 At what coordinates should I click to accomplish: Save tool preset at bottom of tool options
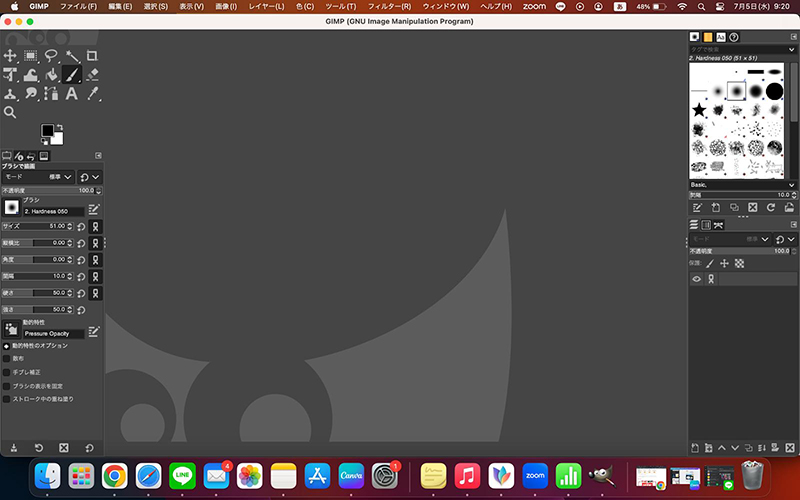click(x=14, y=447)
